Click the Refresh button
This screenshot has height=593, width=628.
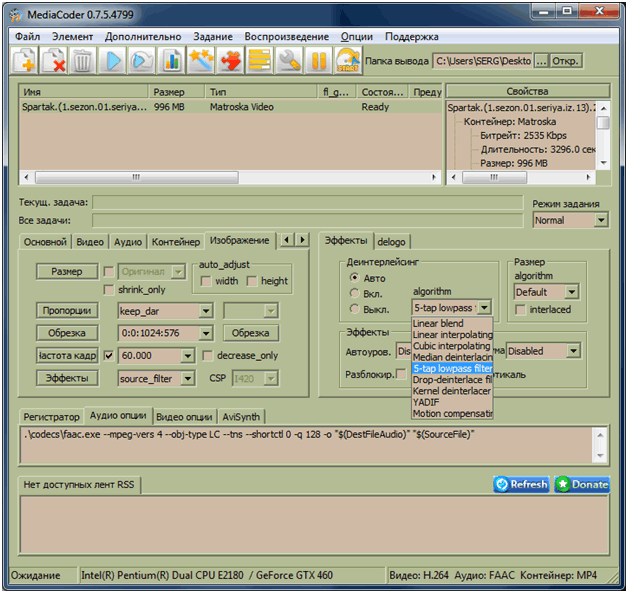521,484
